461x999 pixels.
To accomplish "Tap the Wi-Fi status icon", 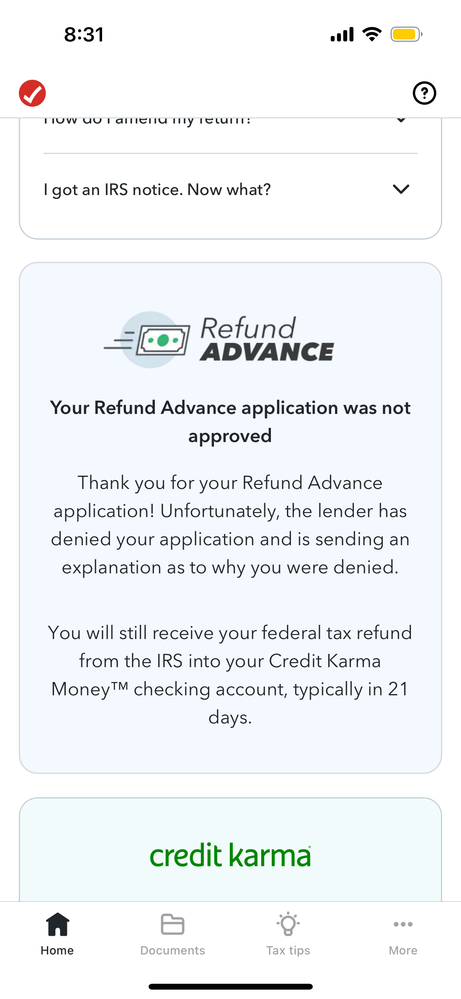I will pos(371,34).
